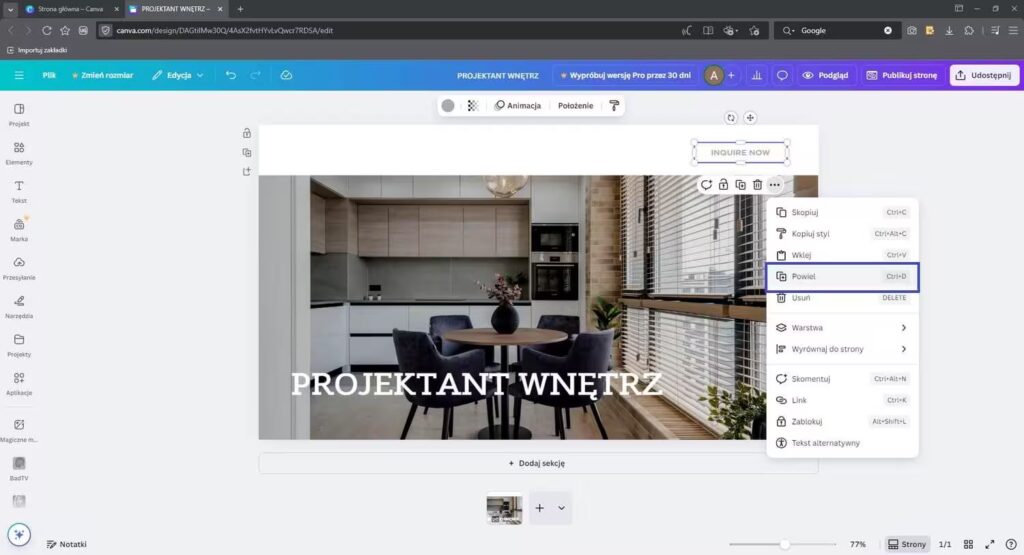Open the Marka brand panel
Screen dimensions: 1024x555
click(x=19, y=230)
